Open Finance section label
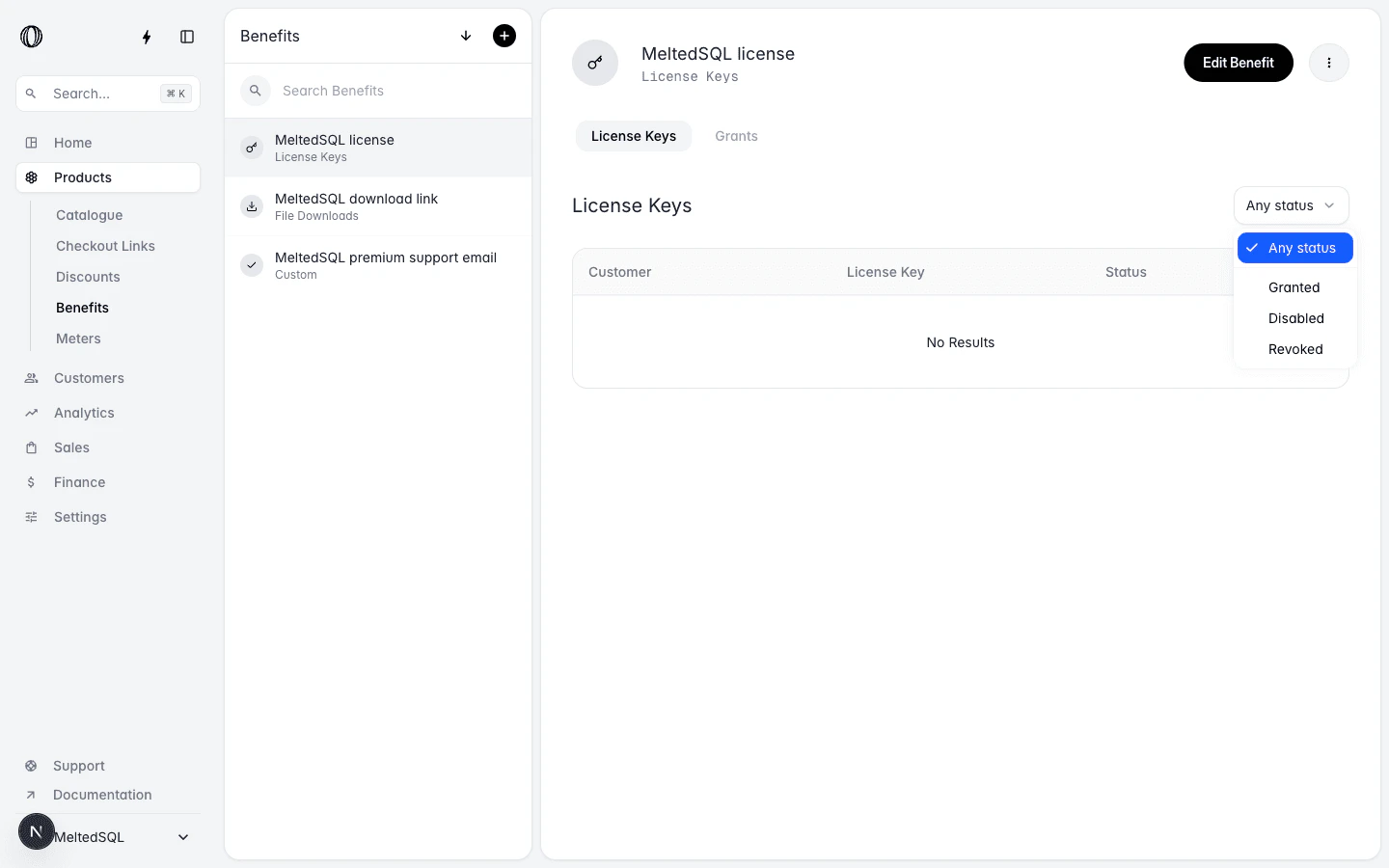The width and height of the screenshot is (1389, 868). [79, 482]
